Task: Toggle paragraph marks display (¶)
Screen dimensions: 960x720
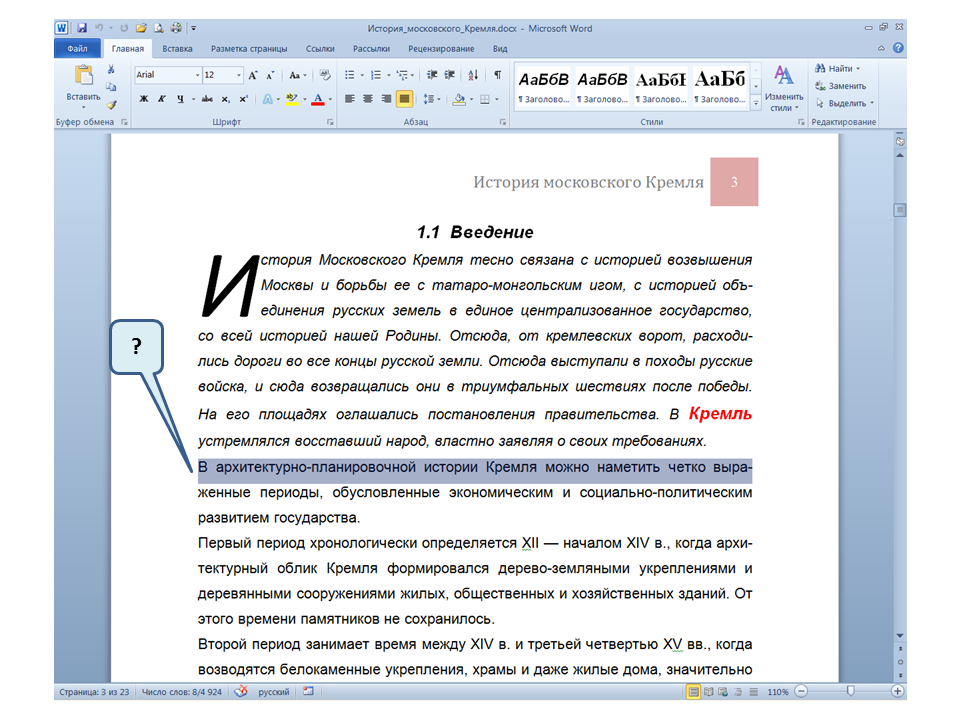Action: [x=497, y=75]
